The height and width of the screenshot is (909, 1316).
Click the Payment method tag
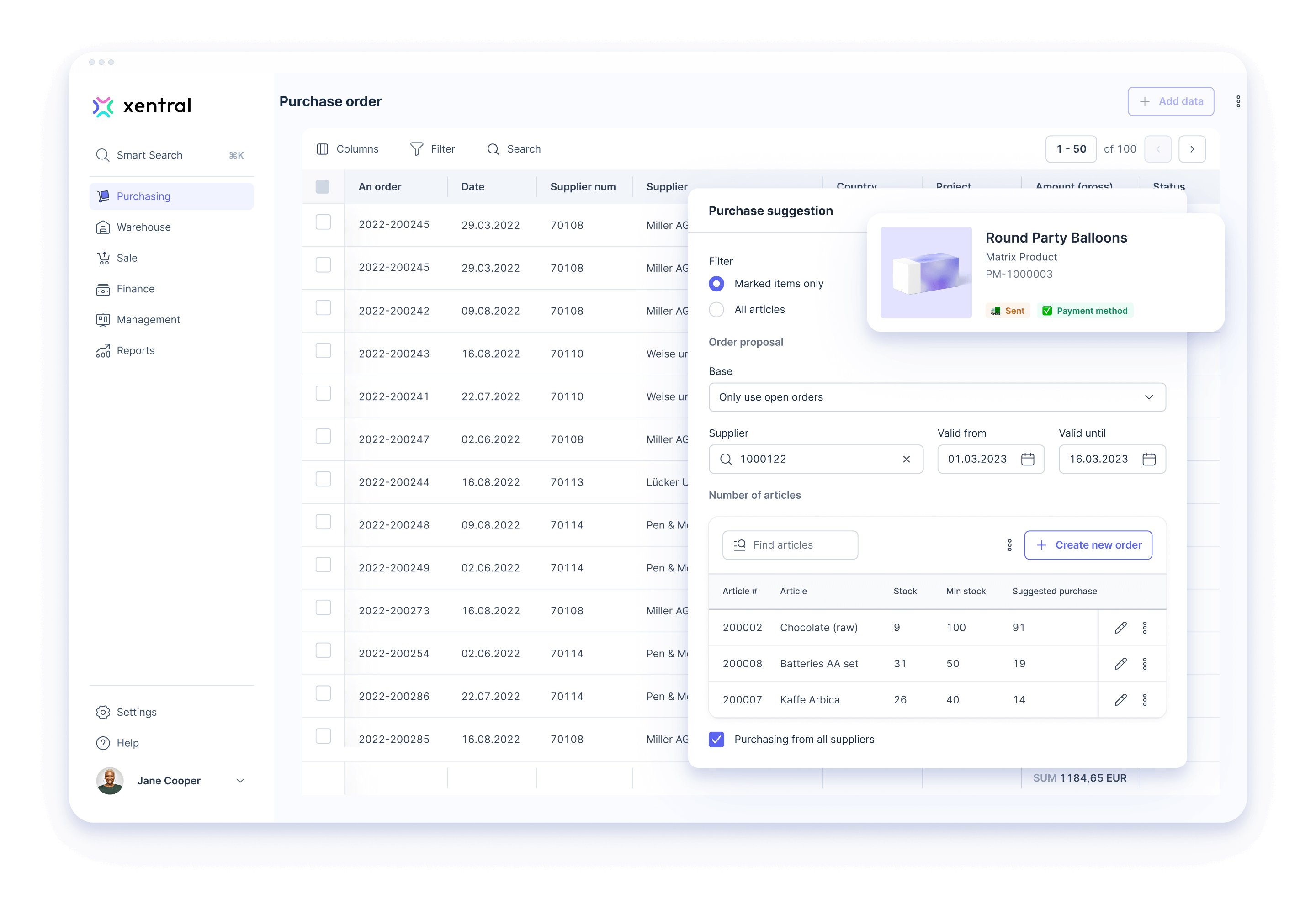(1084, 311)
